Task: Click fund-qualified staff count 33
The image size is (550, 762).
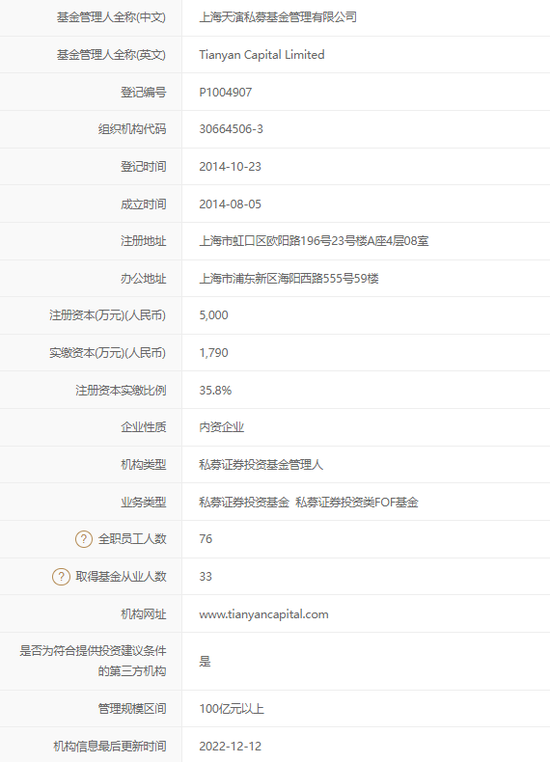Action: point(206,576)
